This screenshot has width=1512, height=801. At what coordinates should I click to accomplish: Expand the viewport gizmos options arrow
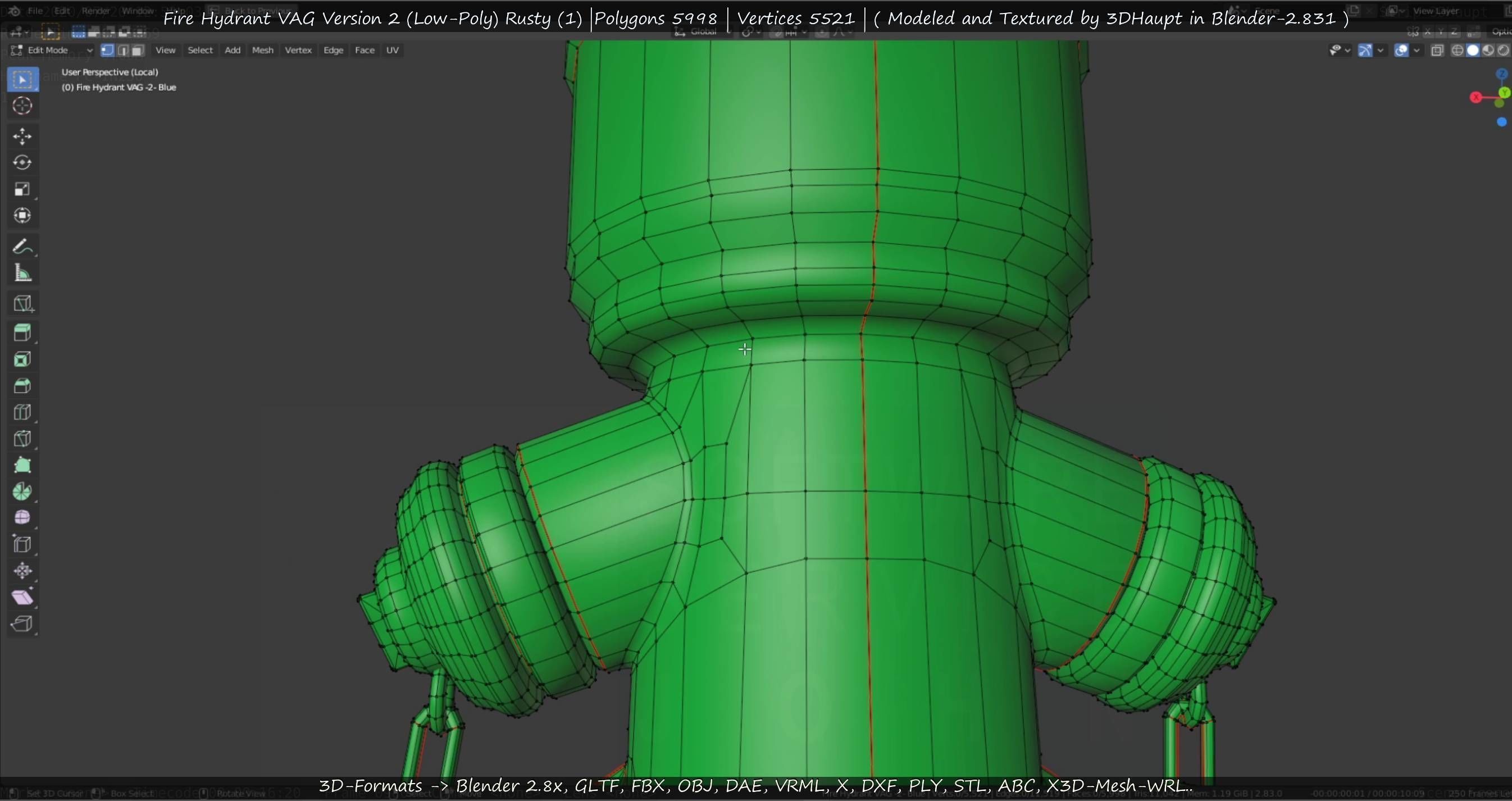click(1381, 51)
